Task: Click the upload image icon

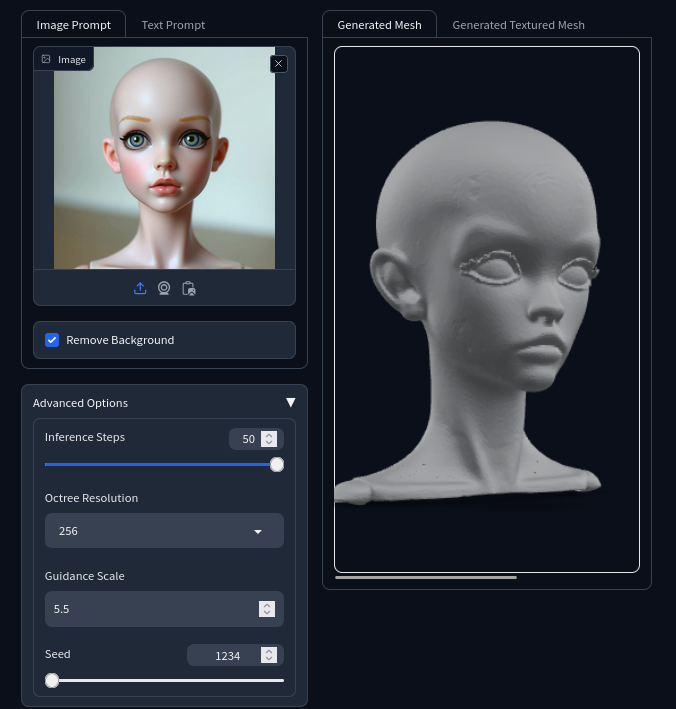Action: (x=140, y=288)
